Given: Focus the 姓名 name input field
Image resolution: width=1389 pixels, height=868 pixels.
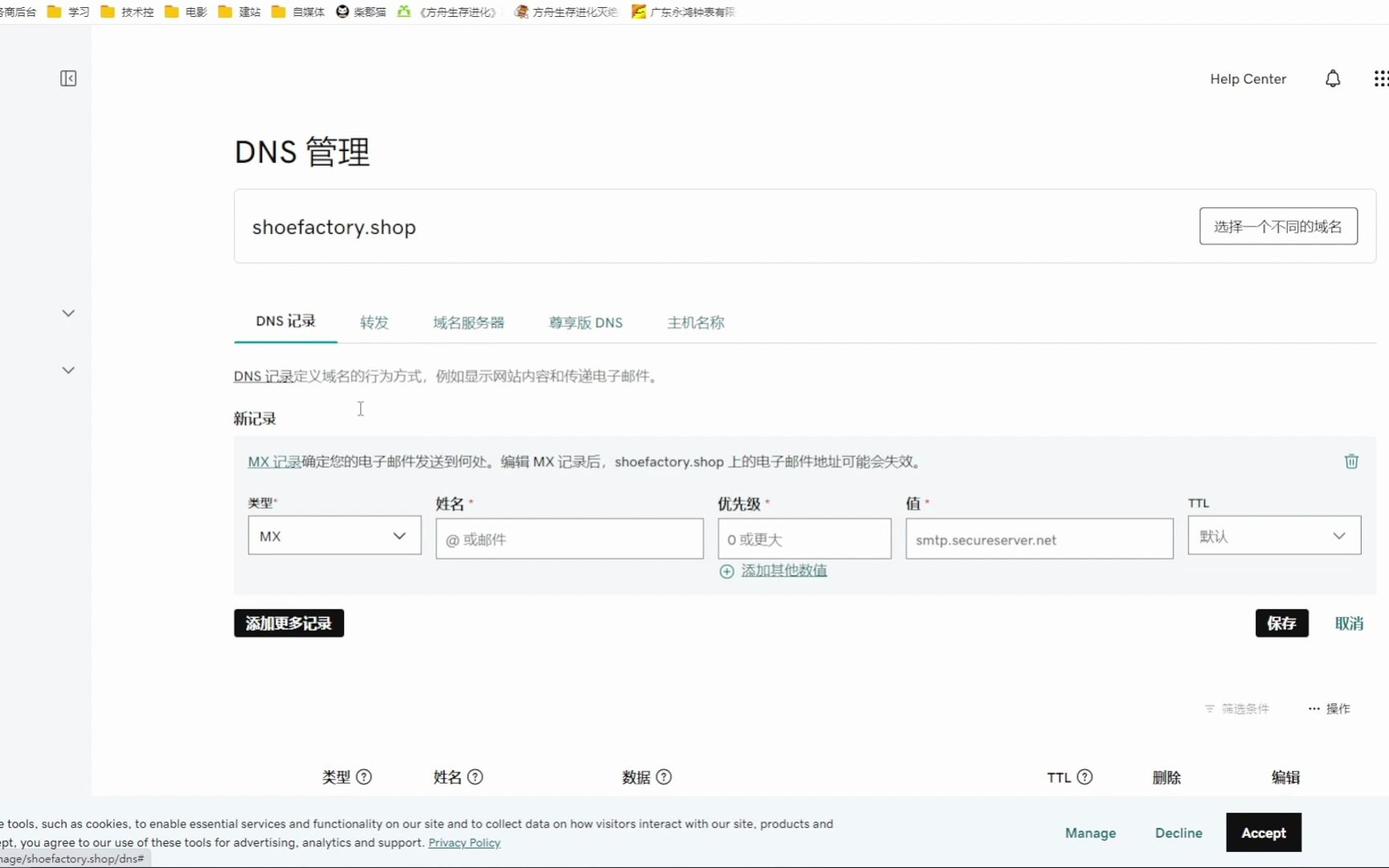Looking at the screenshot, I should point(569,539).
